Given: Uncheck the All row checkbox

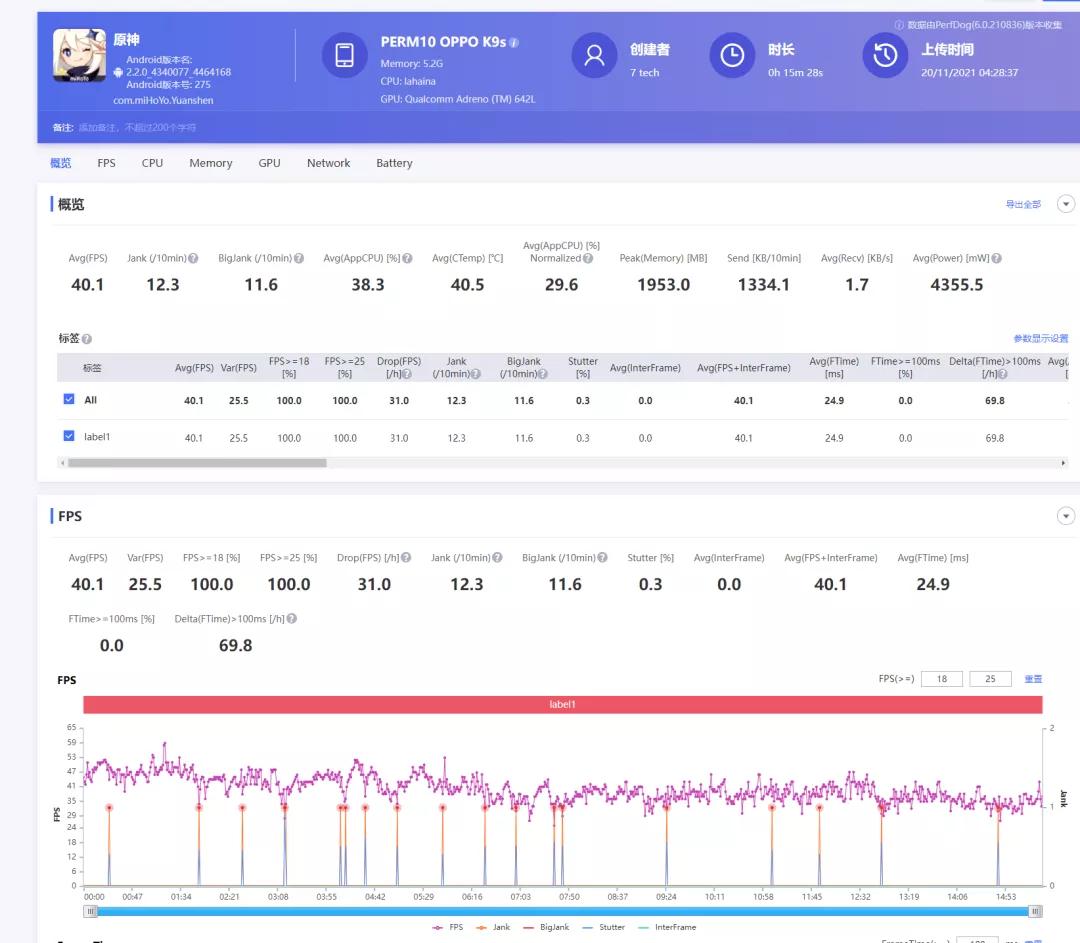Looking at the screenshot, I should click(x=69, y=399).
